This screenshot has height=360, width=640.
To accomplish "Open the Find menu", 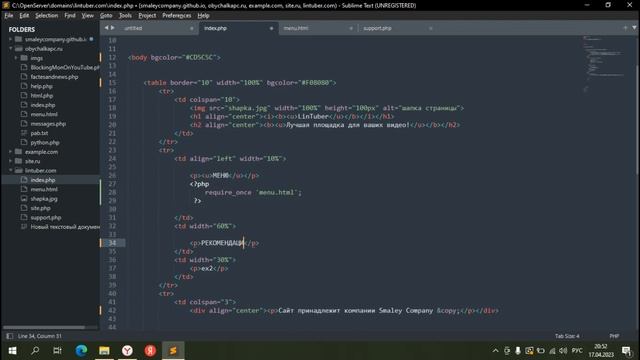I will (x=70, y=16).
